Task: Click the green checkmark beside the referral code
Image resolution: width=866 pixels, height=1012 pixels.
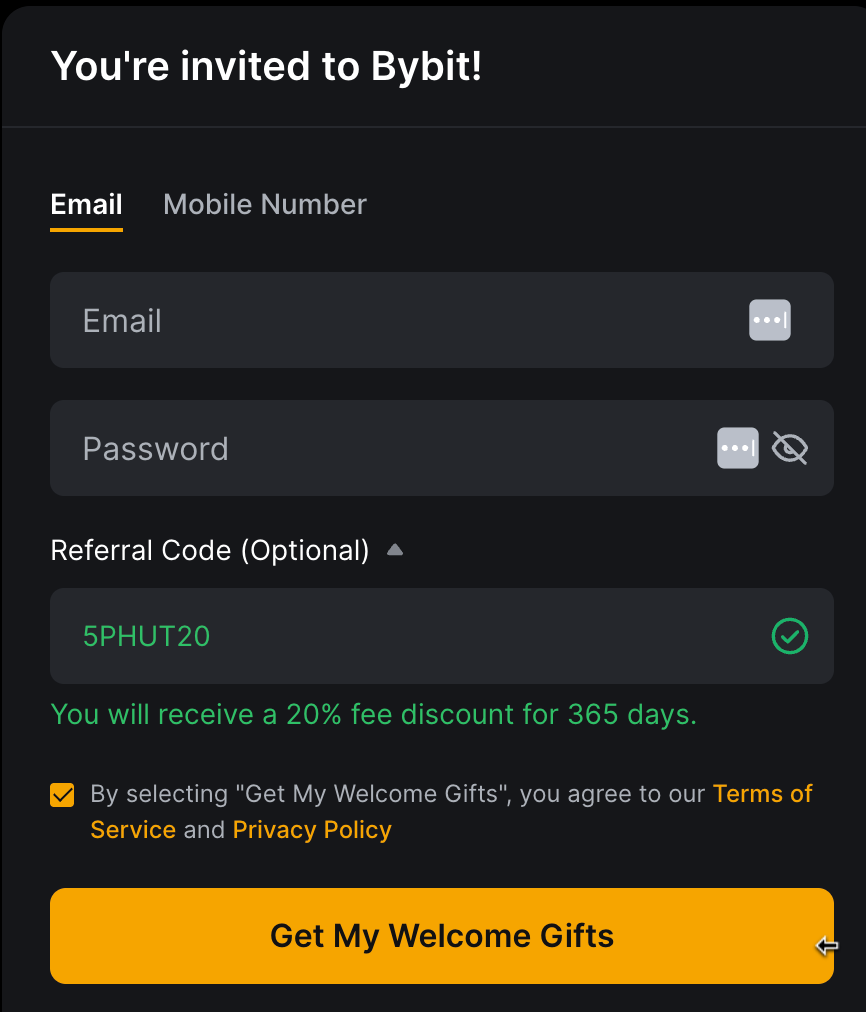Action: 789,636
